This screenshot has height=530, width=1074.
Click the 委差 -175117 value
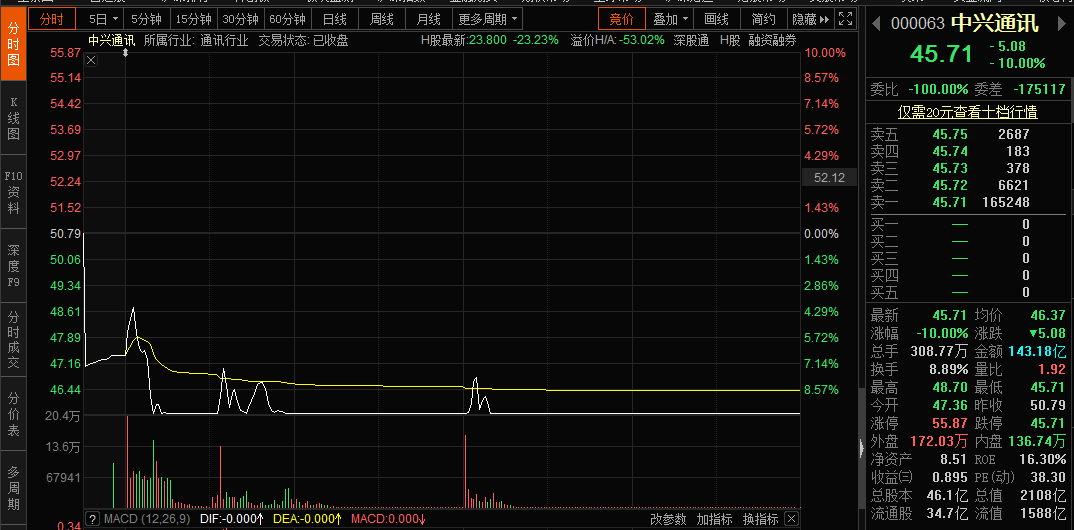[1038, 89]
